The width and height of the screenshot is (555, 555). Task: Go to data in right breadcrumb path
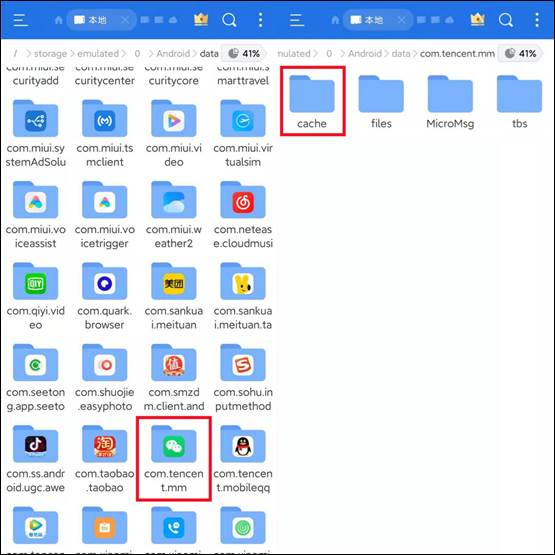tap(401, 53)
